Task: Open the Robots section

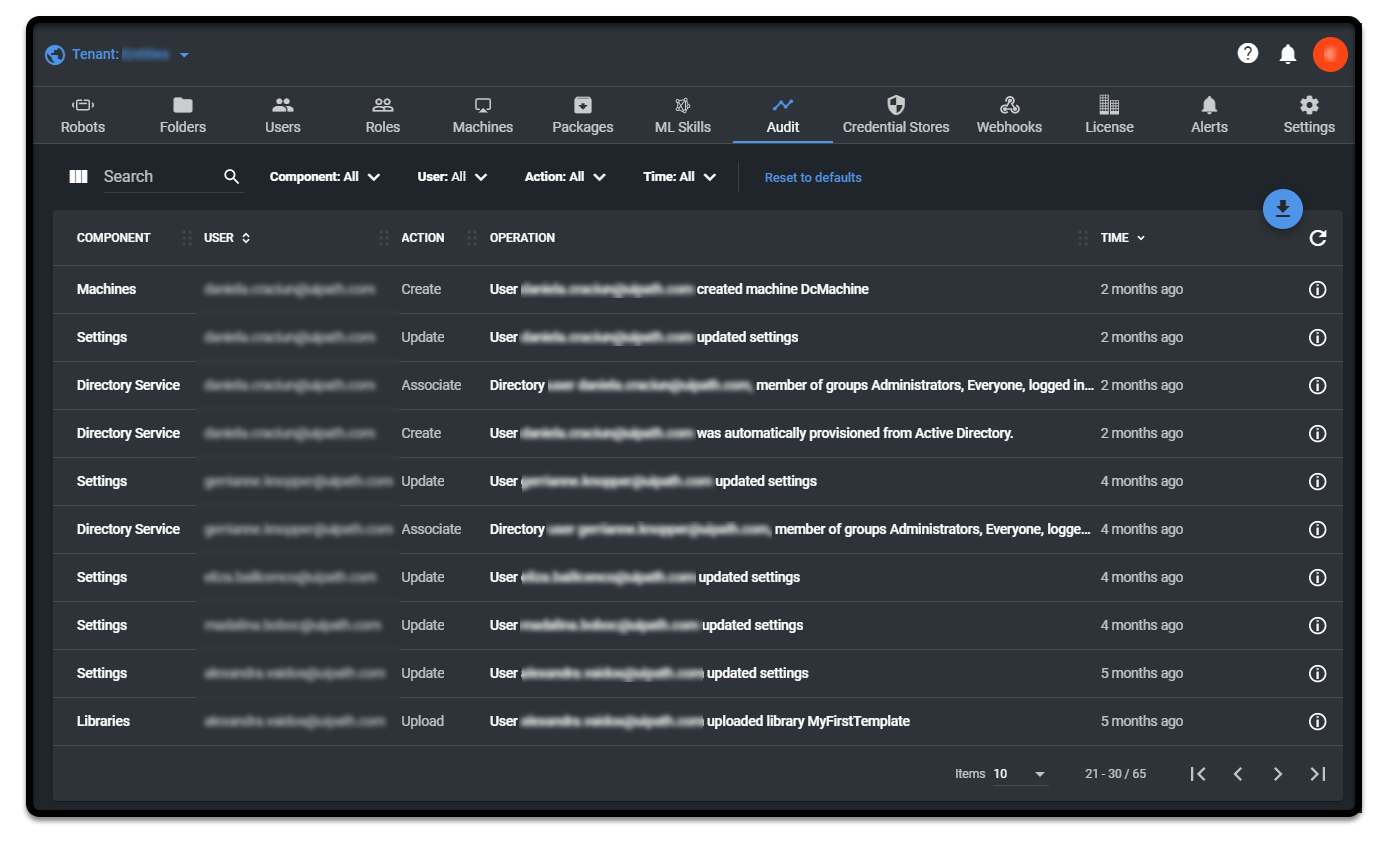Action: 82,114
